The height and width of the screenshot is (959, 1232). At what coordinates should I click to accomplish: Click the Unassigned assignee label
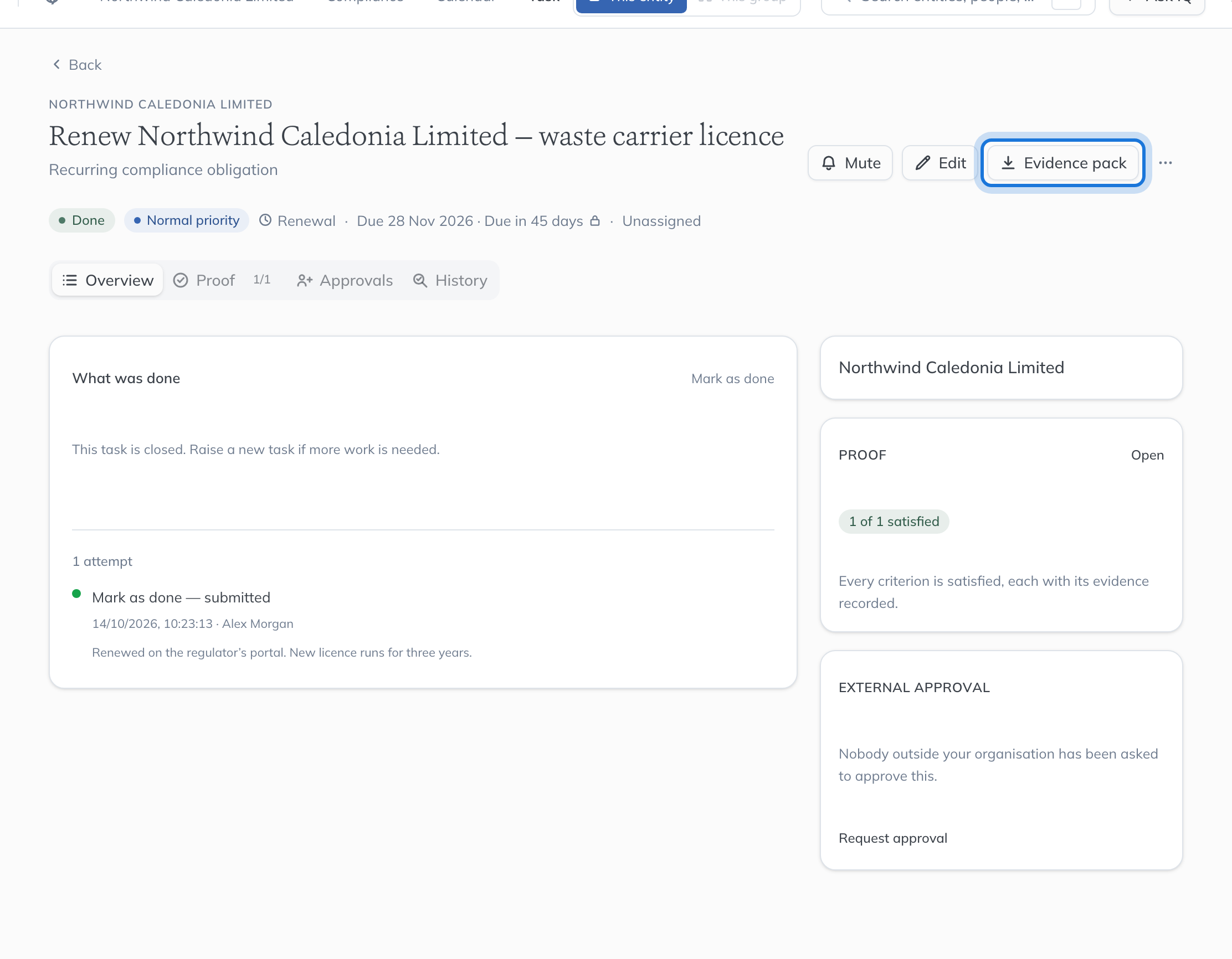(x=661, y=221)
